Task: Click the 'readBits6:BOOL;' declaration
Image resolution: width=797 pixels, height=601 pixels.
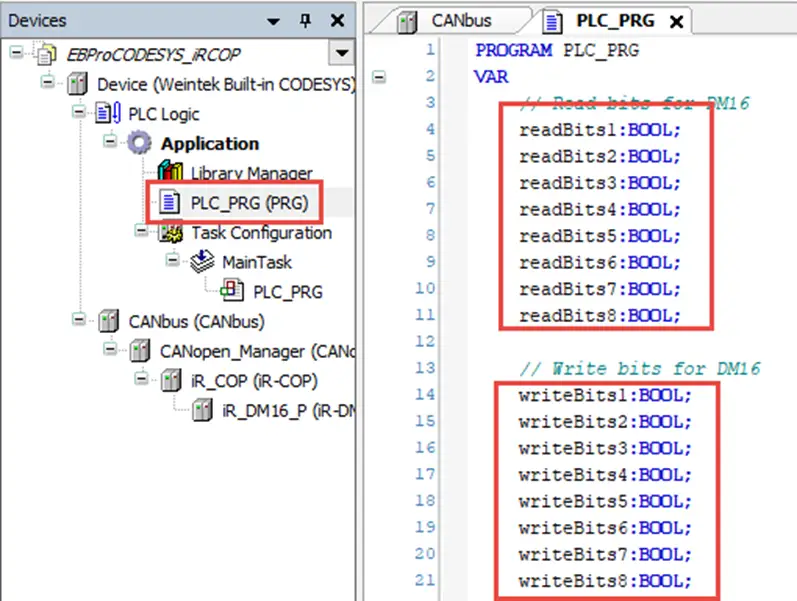Action: [599, 262]
